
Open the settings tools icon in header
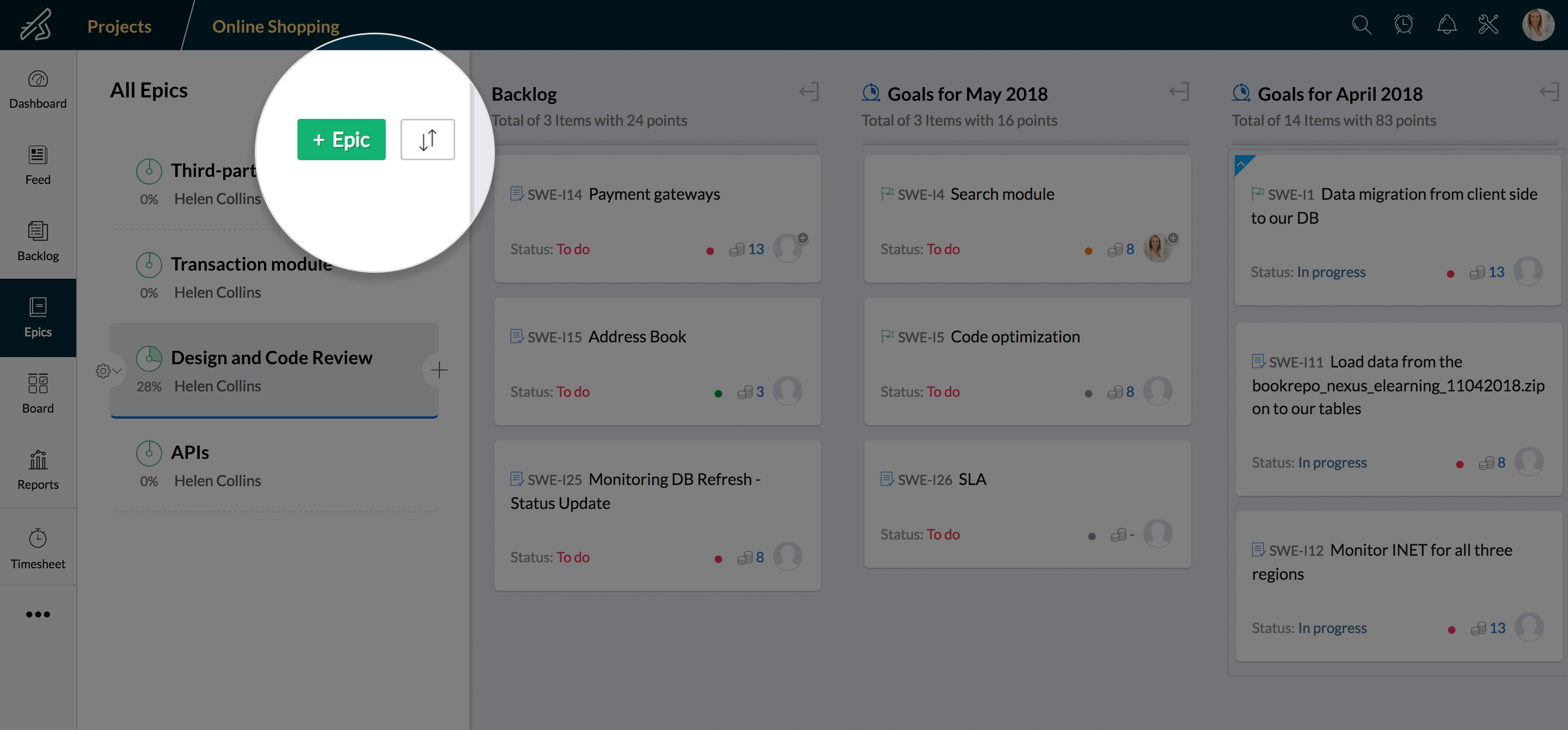[x=1489, y=25]
